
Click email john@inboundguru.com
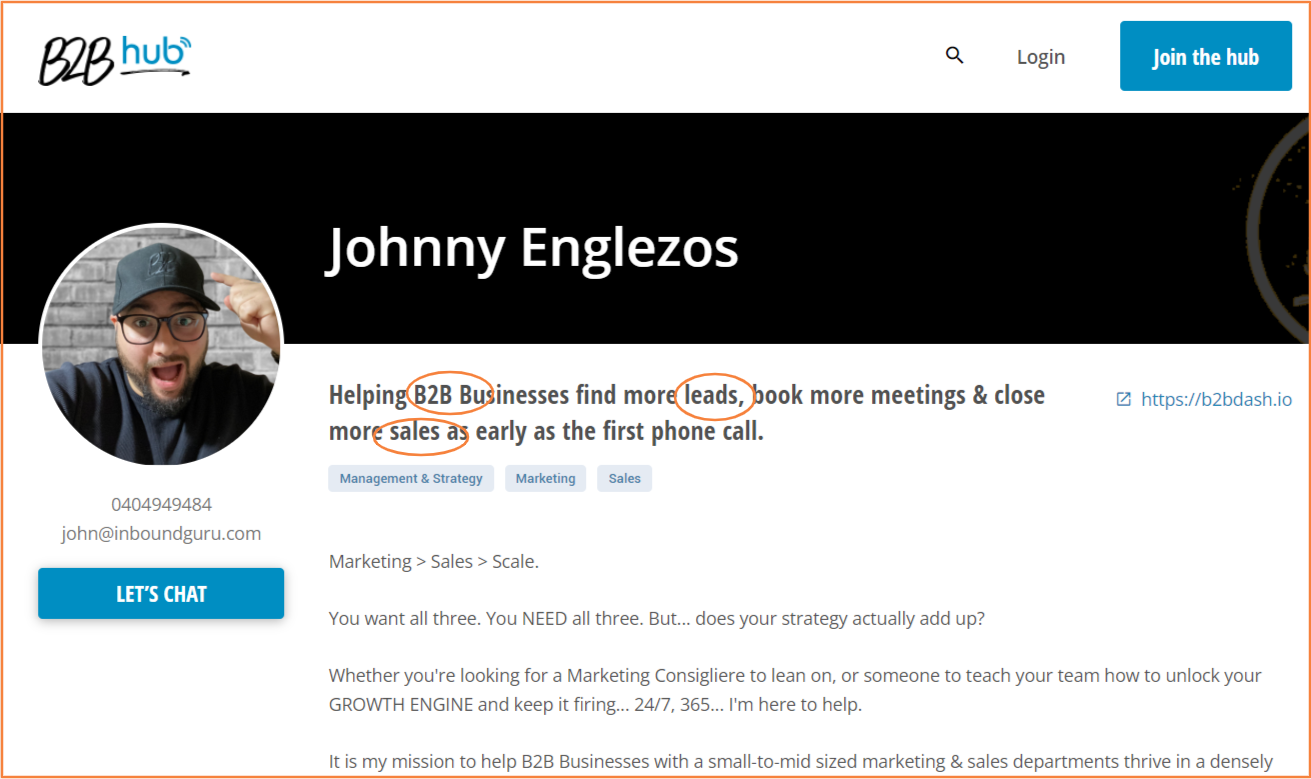tap(161, 533)
